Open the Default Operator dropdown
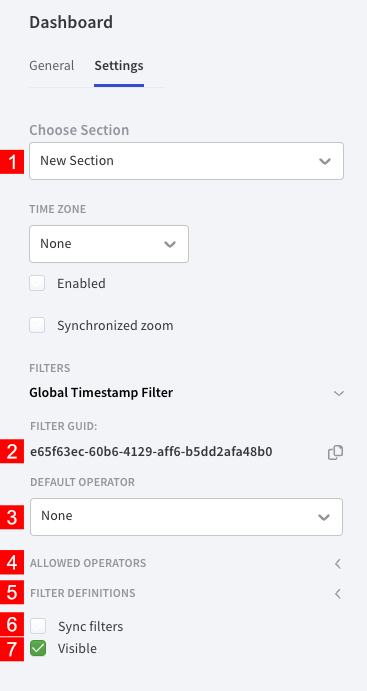 coord(186,517)
